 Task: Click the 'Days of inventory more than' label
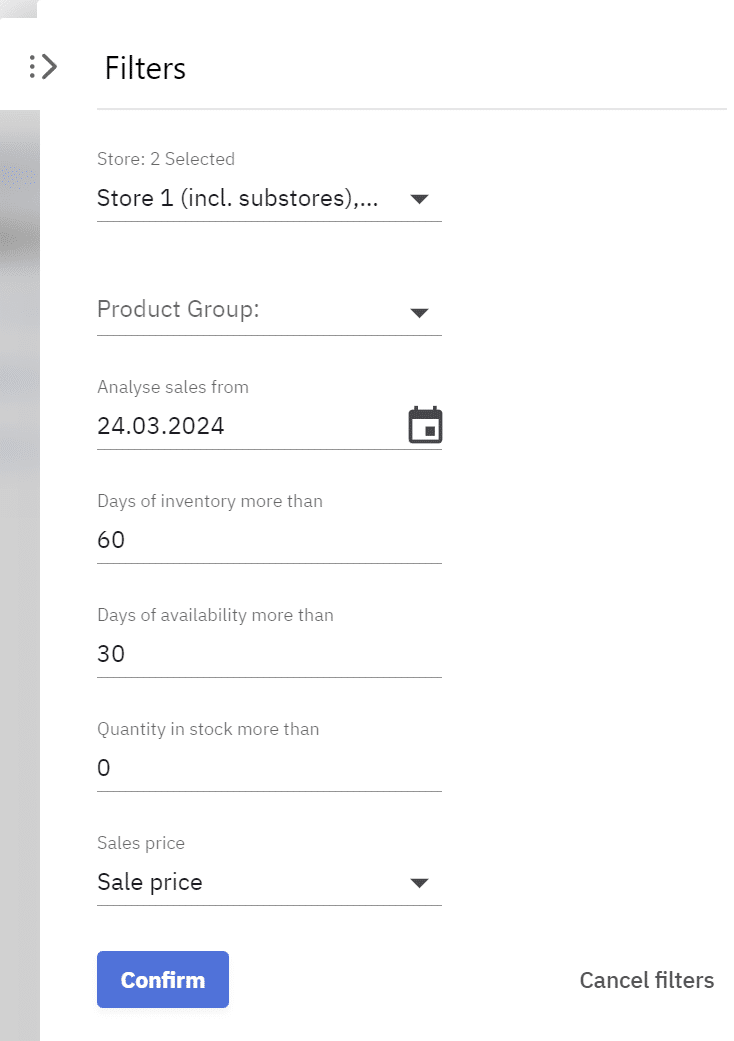click(x=210, y=501)
